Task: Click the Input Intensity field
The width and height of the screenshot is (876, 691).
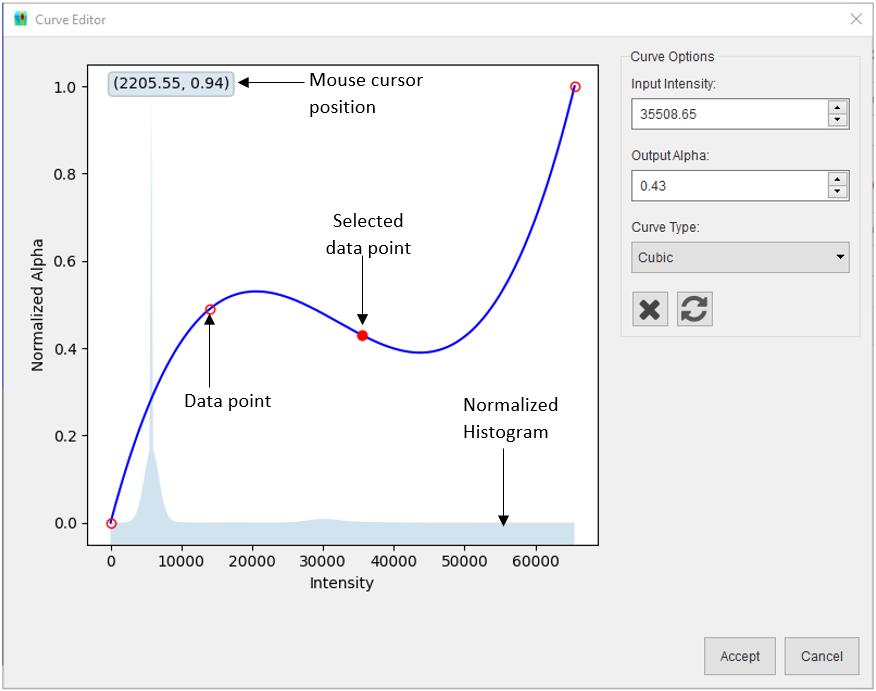Action: point(730,114)
